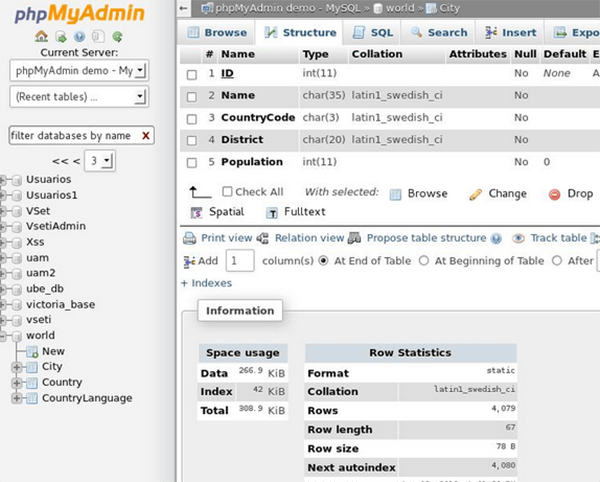
Task: Select At End of Table radio
Action: pyautogui.click(x=323, y=261)
